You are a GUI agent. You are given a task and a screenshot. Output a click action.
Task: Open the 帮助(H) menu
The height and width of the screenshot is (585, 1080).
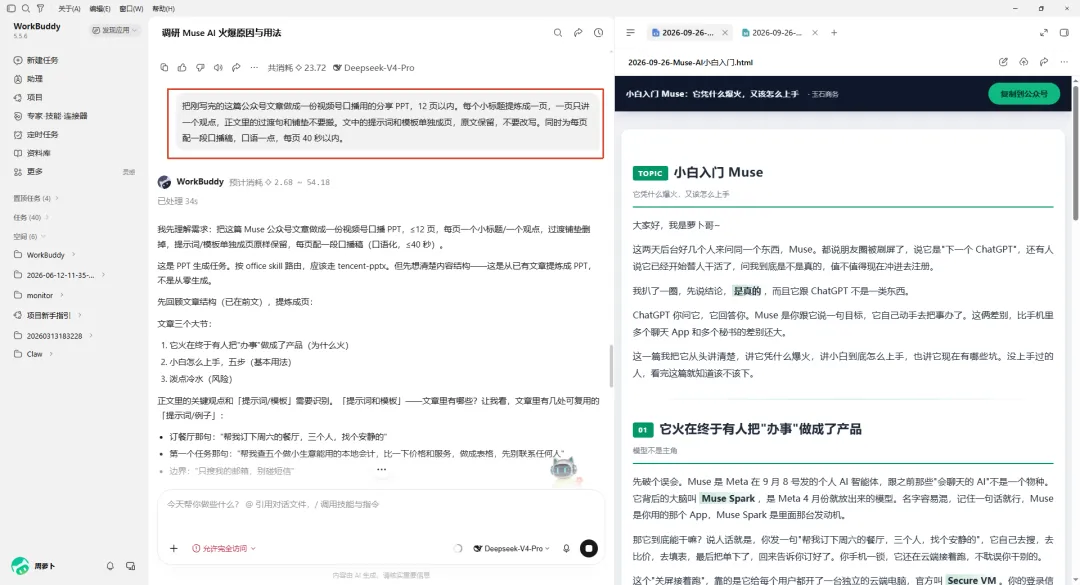163,9
